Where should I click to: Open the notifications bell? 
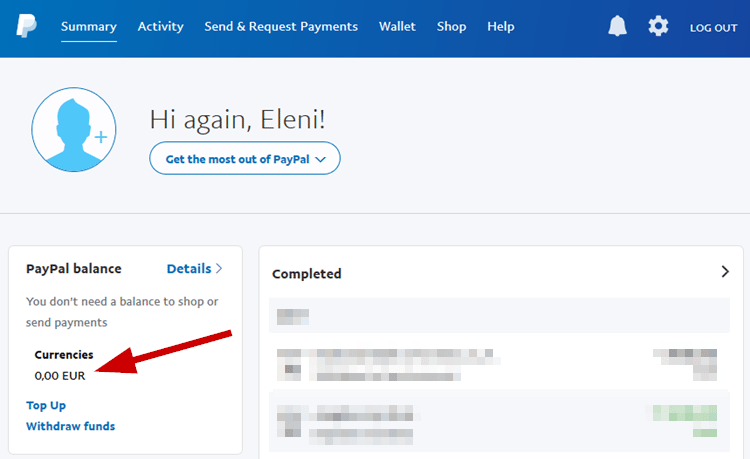coord(617,26)
